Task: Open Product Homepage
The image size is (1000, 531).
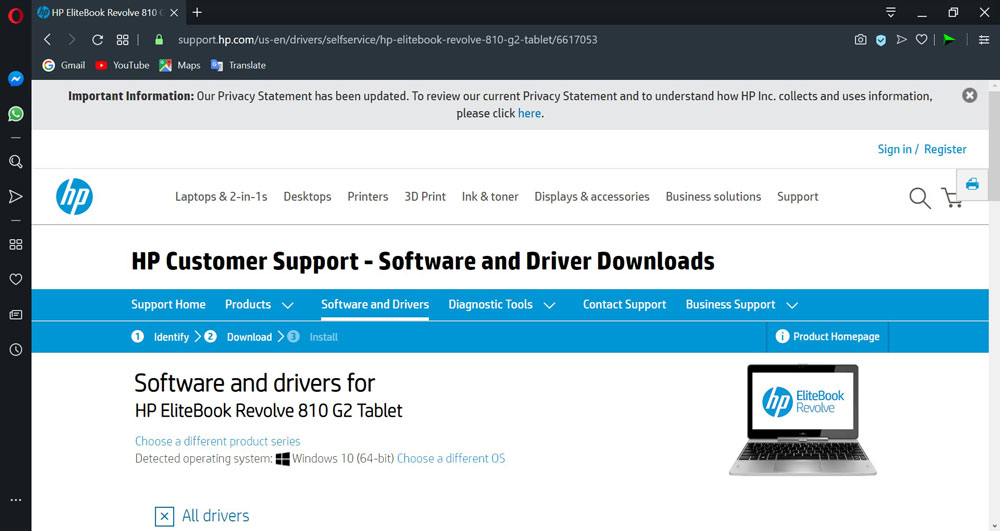Action: click(827, 337)
